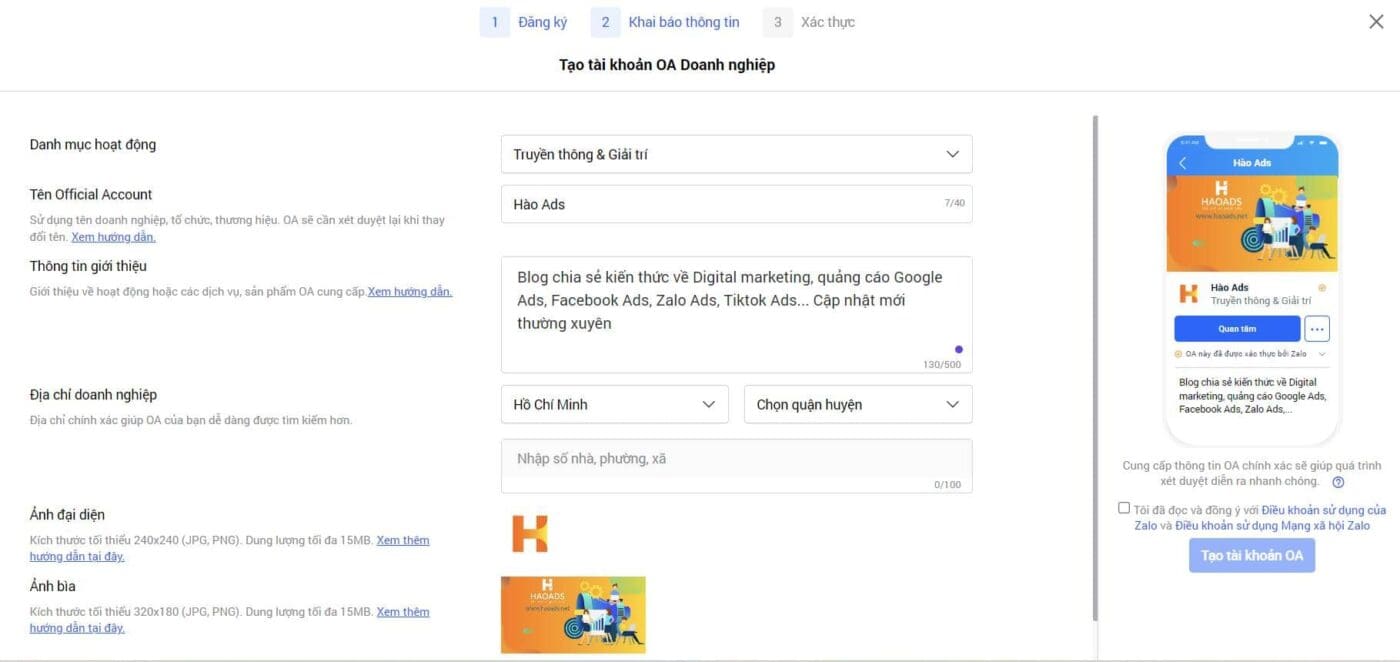The width and height of the screenshot is (1400, 662).
Task: Click the preview description text
Action: 1252,395
